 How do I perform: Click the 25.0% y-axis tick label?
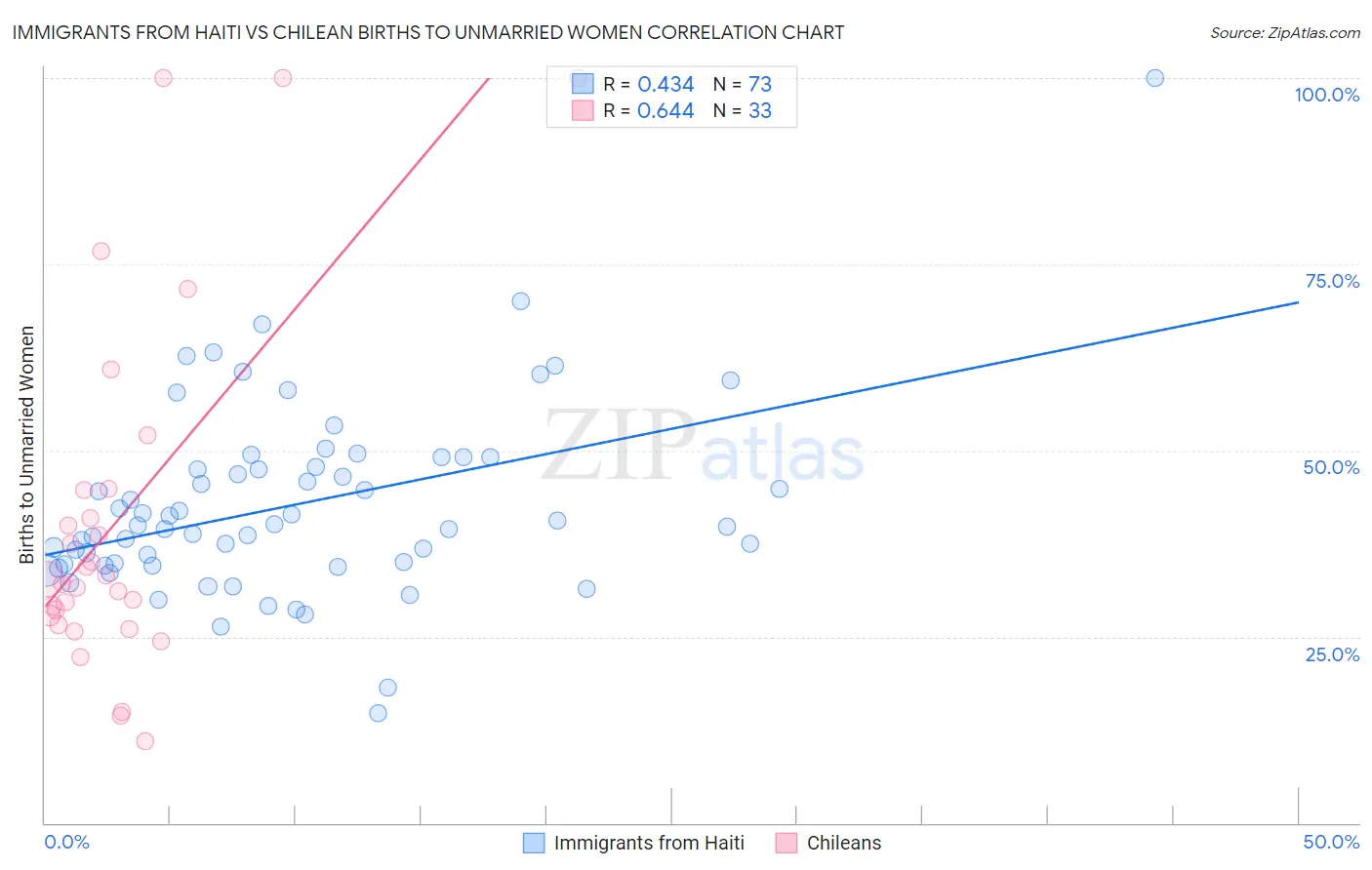[x=1332, y=654]
